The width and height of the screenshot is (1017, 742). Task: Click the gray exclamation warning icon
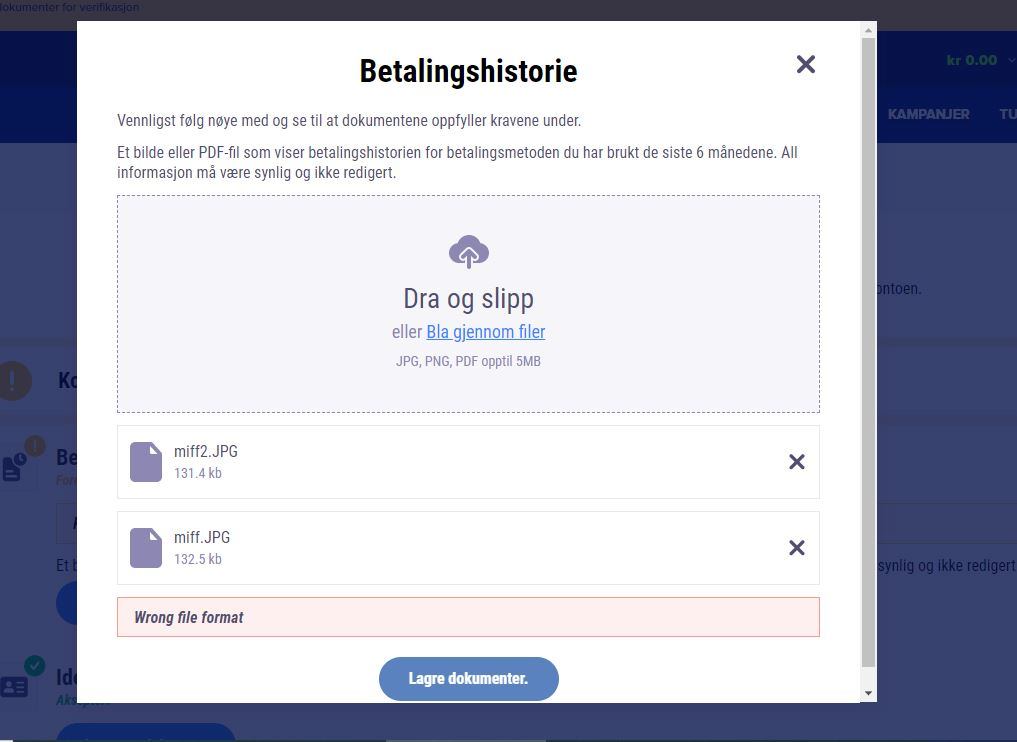14,380
